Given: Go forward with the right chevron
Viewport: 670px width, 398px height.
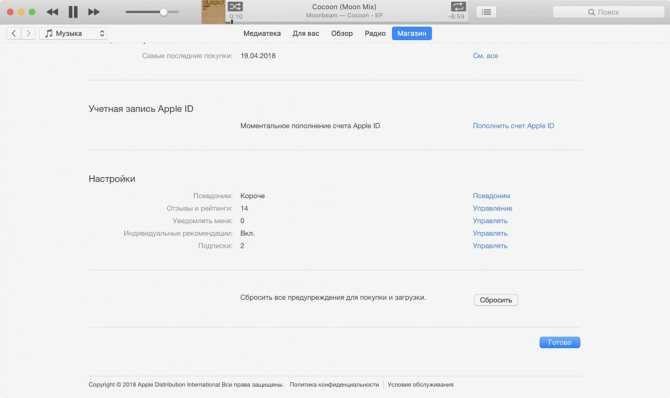Looking at the screenshot, I should click(x=28, y=33).
